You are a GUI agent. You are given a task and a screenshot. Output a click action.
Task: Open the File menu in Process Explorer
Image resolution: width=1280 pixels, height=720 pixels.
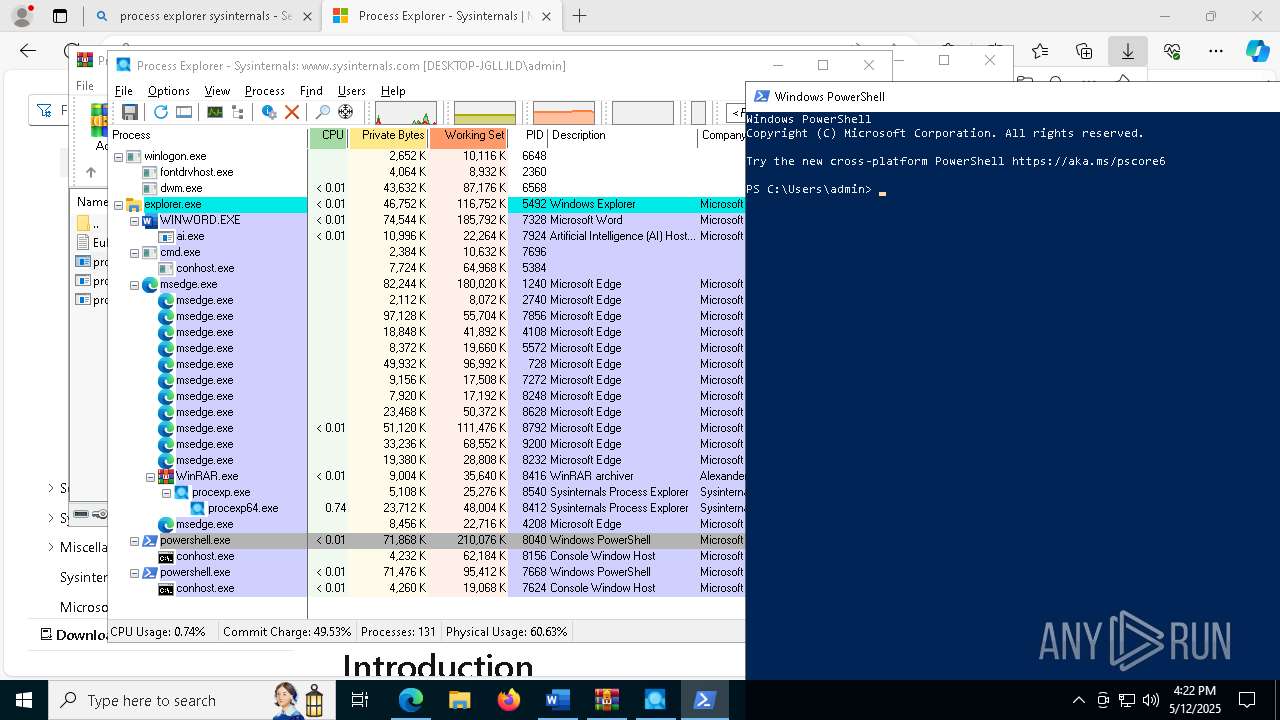(x=124, y=90)
